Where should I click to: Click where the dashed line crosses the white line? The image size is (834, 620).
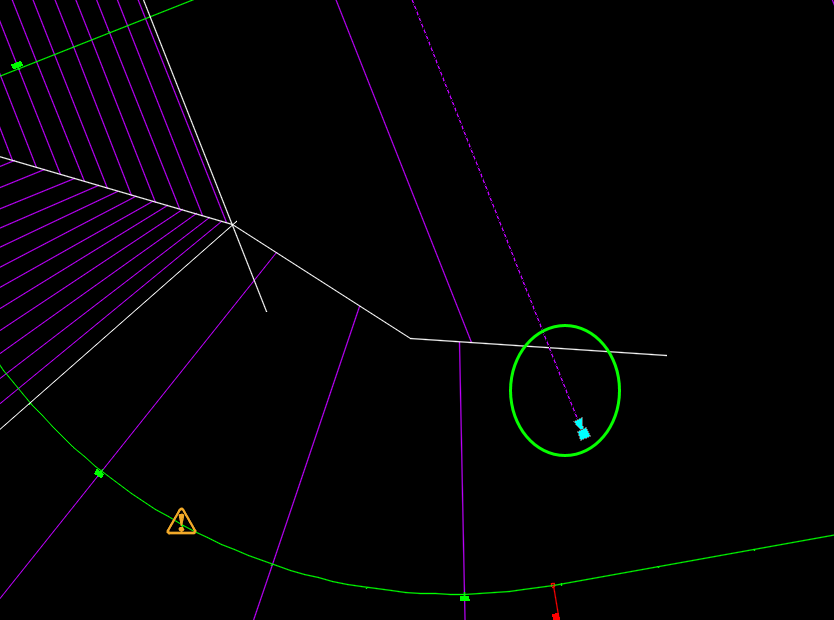point(546,347)
